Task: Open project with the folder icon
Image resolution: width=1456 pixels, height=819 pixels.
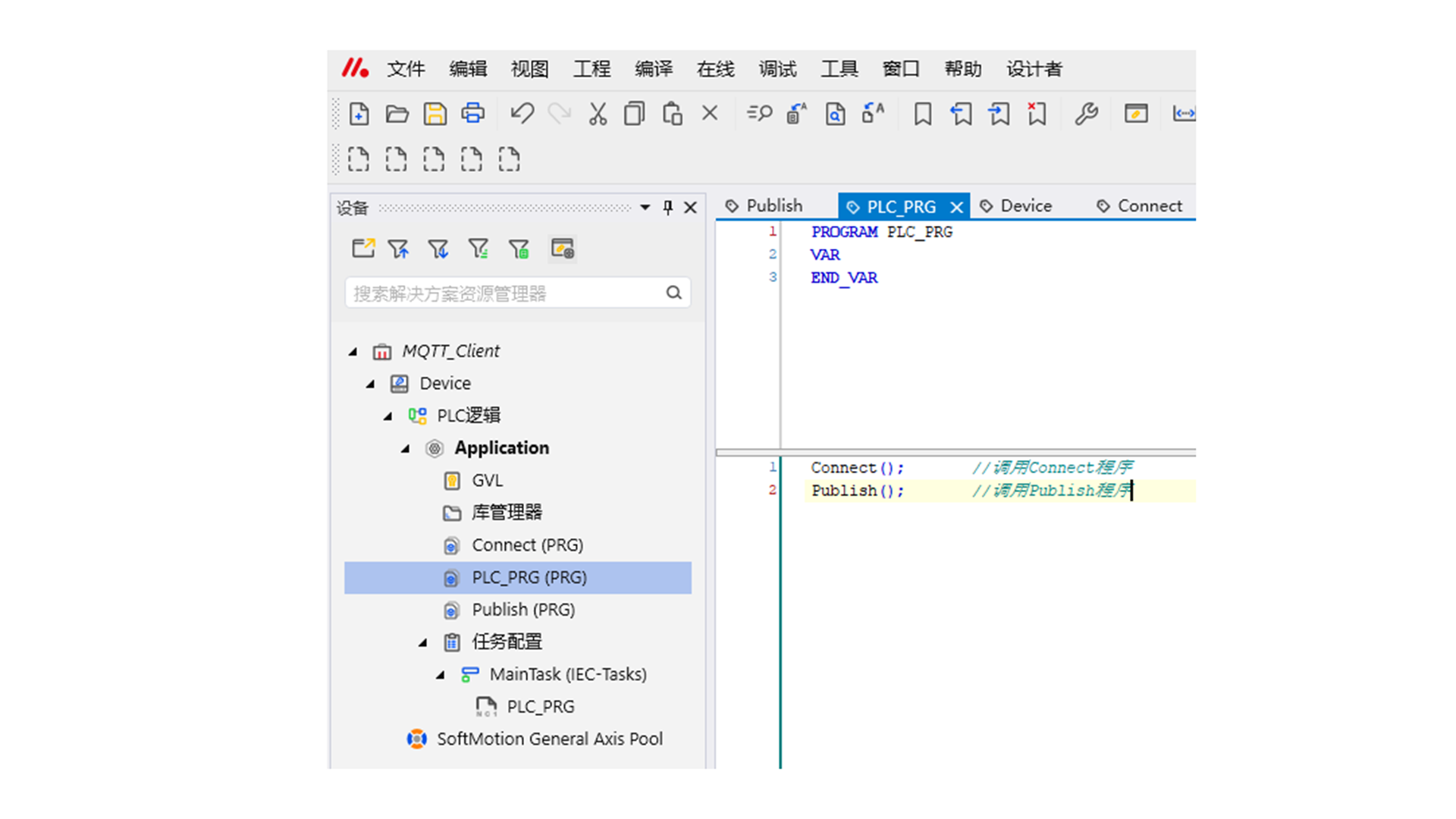Action: 397,114
